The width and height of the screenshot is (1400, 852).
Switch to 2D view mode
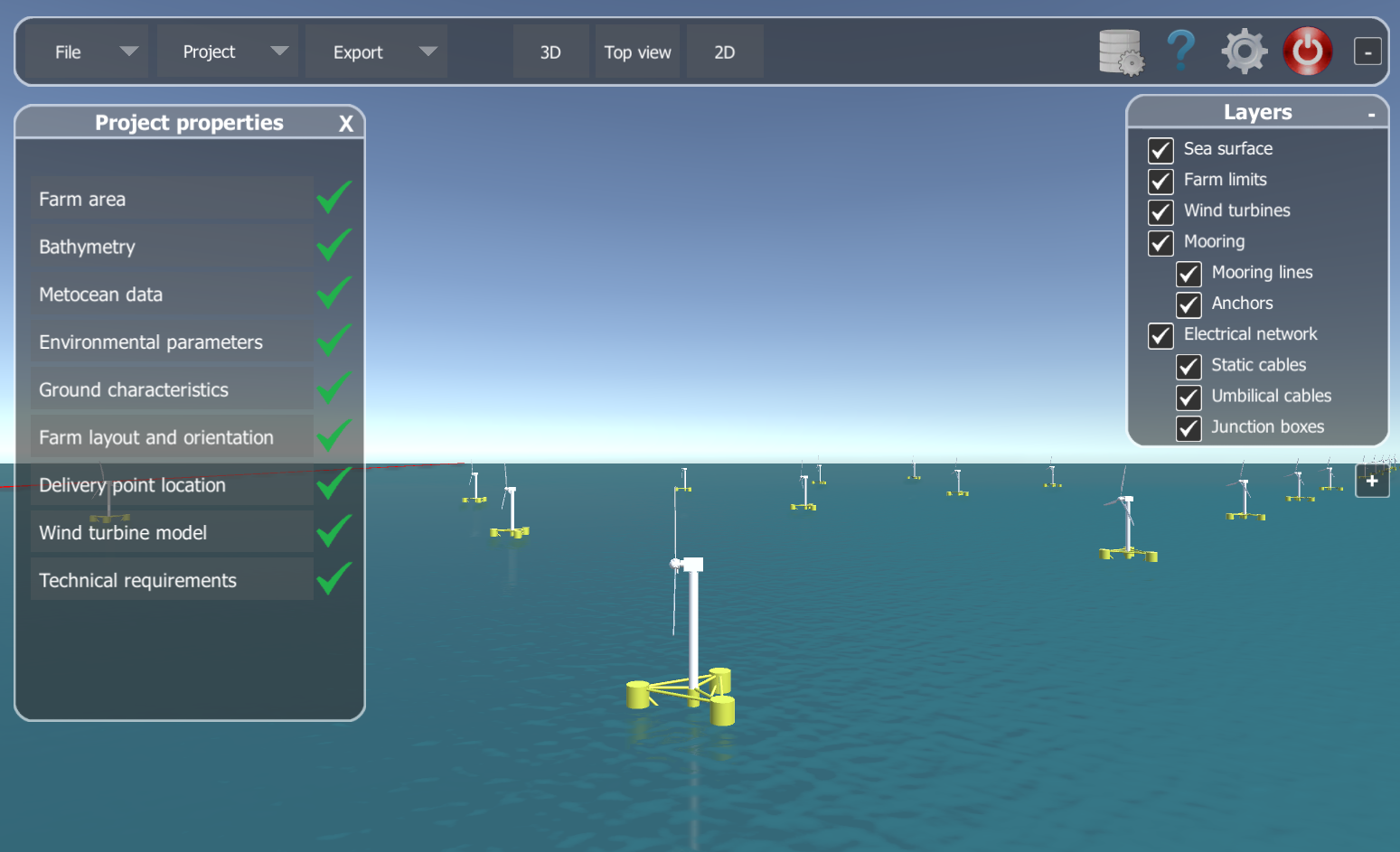(724, 51)
